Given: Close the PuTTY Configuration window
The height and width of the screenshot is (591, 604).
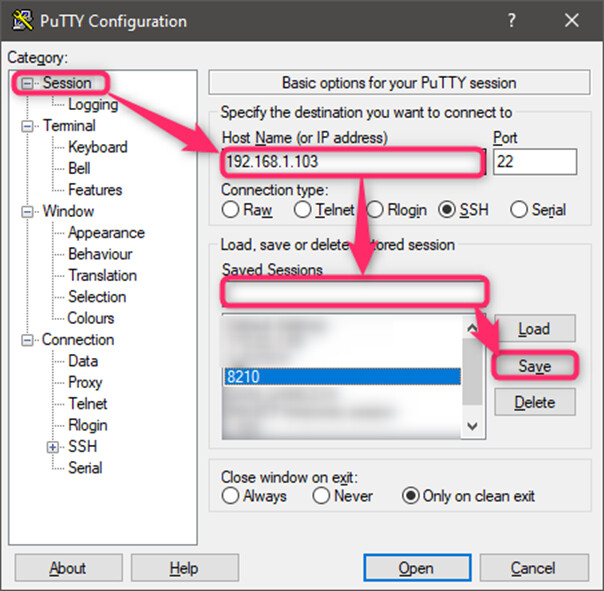Looking at the screenshot, I should point(572,20).
